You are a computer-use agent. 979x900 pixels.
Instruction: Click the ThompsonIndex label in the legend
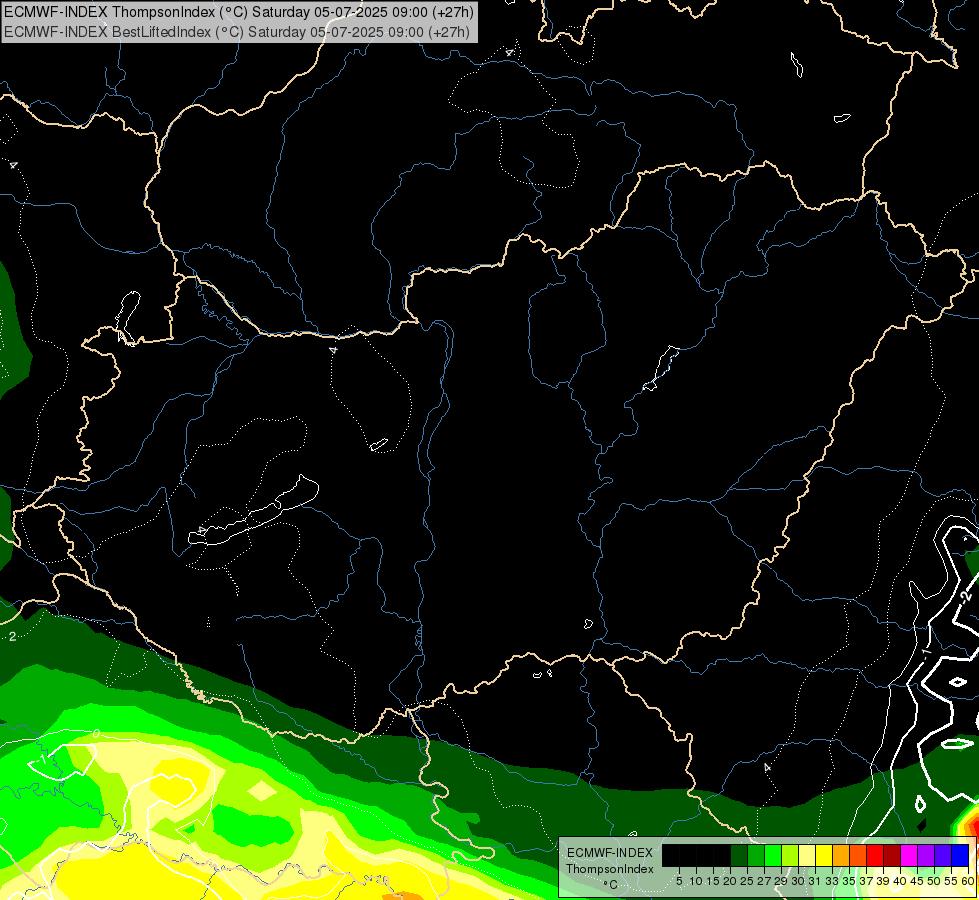tap(609, 869)
